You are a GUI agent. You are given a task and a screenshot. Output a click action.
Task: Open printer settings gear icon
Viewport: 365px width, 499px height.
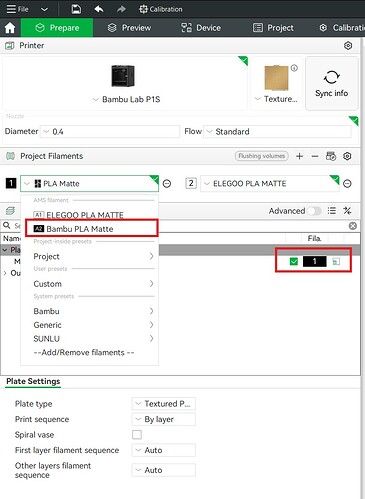click(348, 45)
